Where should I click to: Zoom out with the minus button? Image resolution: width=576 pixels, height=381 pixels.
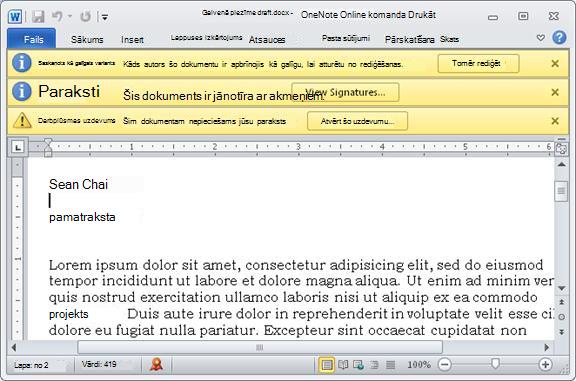pyautogui.click(x=444, y=364)
